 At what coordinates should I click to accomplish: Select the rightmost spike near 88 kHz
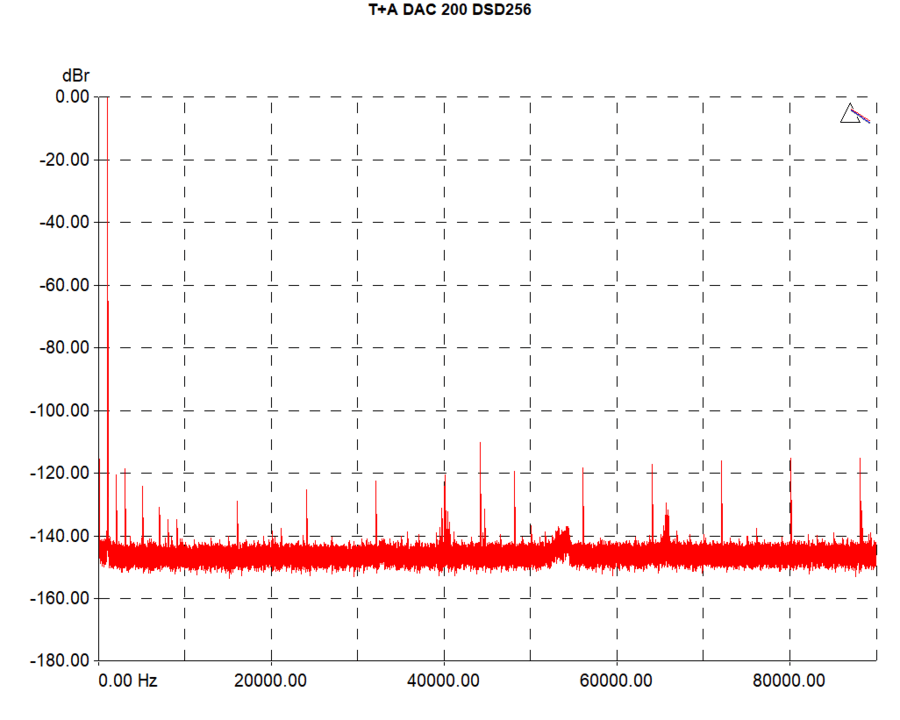click(x=859, y=461)
